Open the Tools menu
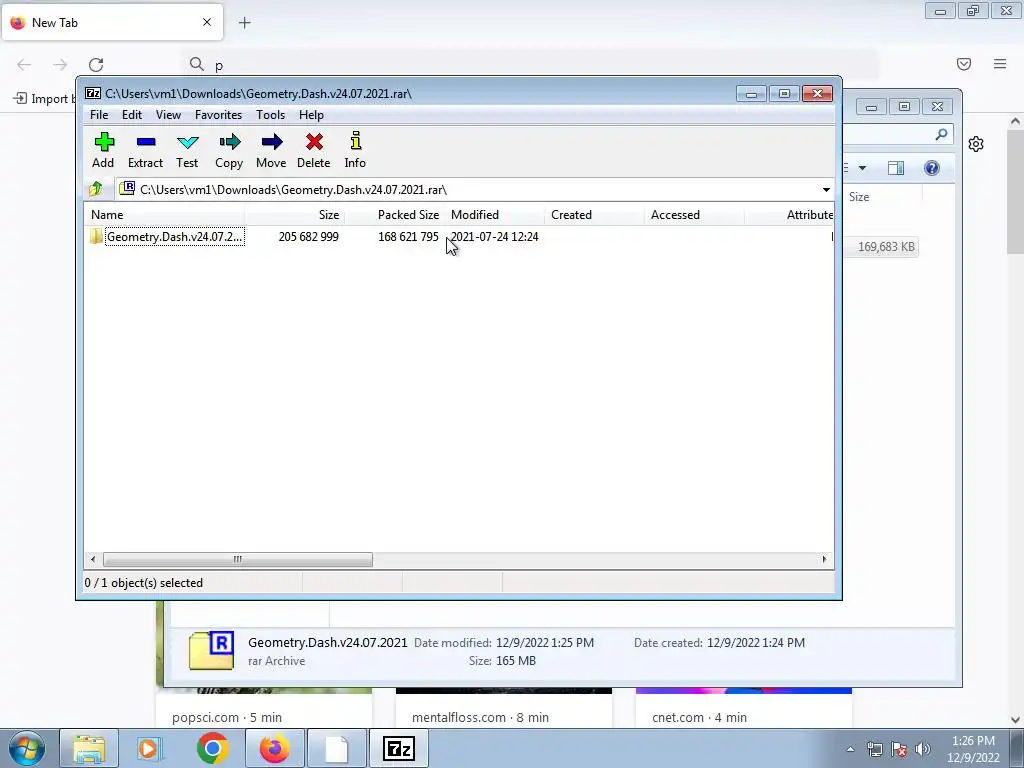This screenshot has height=768, width=1024. pyautogui.click(x=270, y=115)
